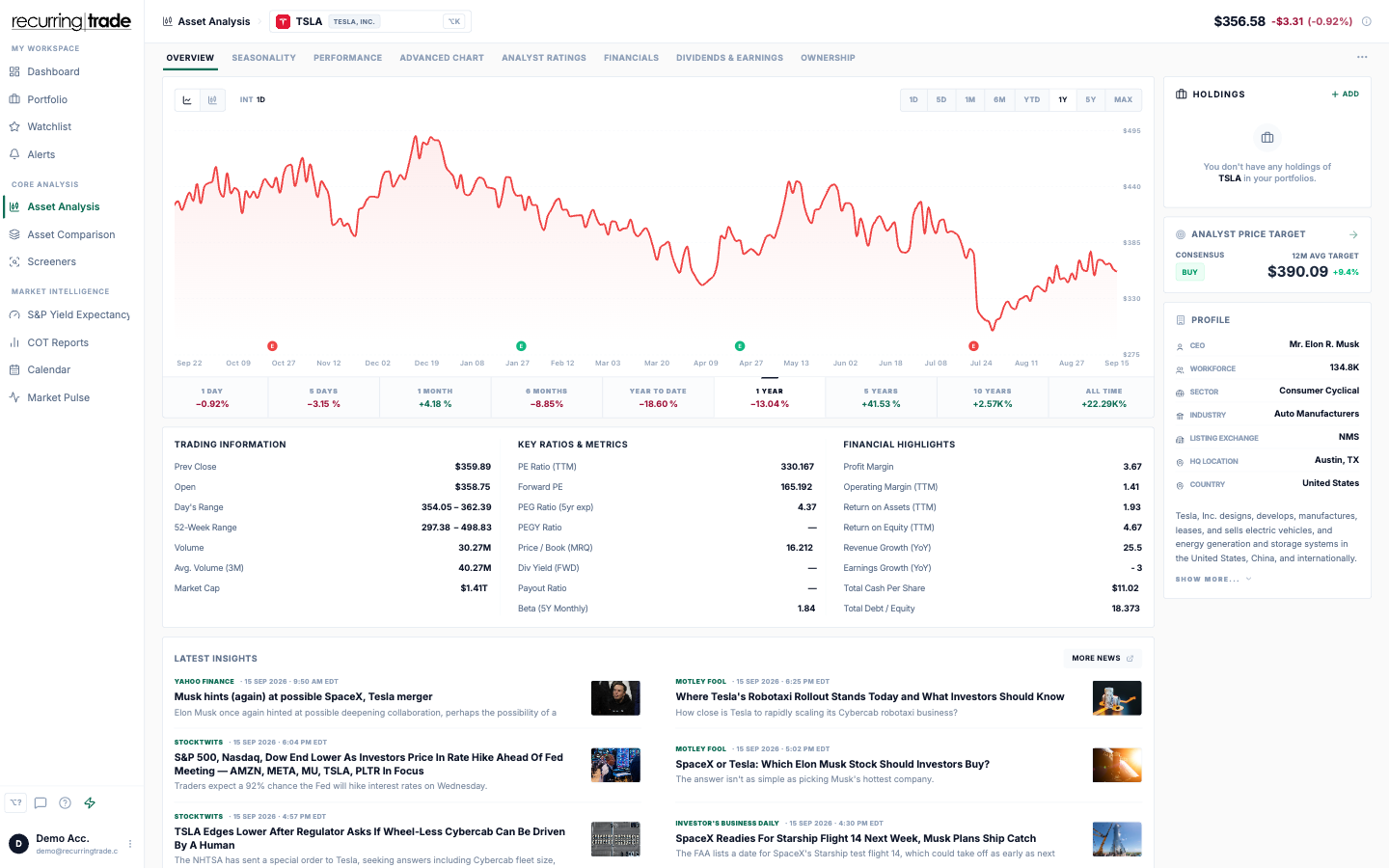Click the MORE NEWS button
This screenshot has height=868, width=1389.
tap(1103, 658)
